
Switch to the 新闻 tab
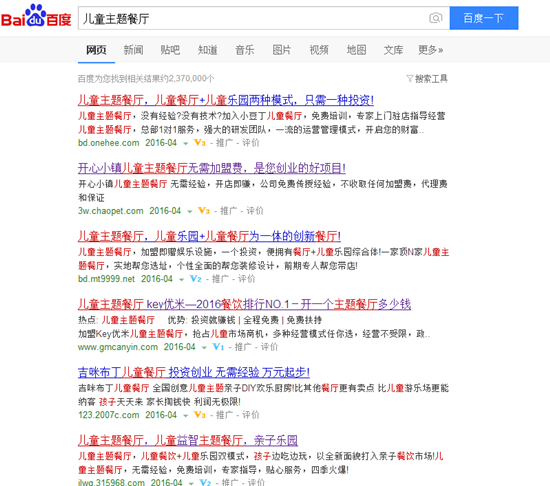point(133,50)
